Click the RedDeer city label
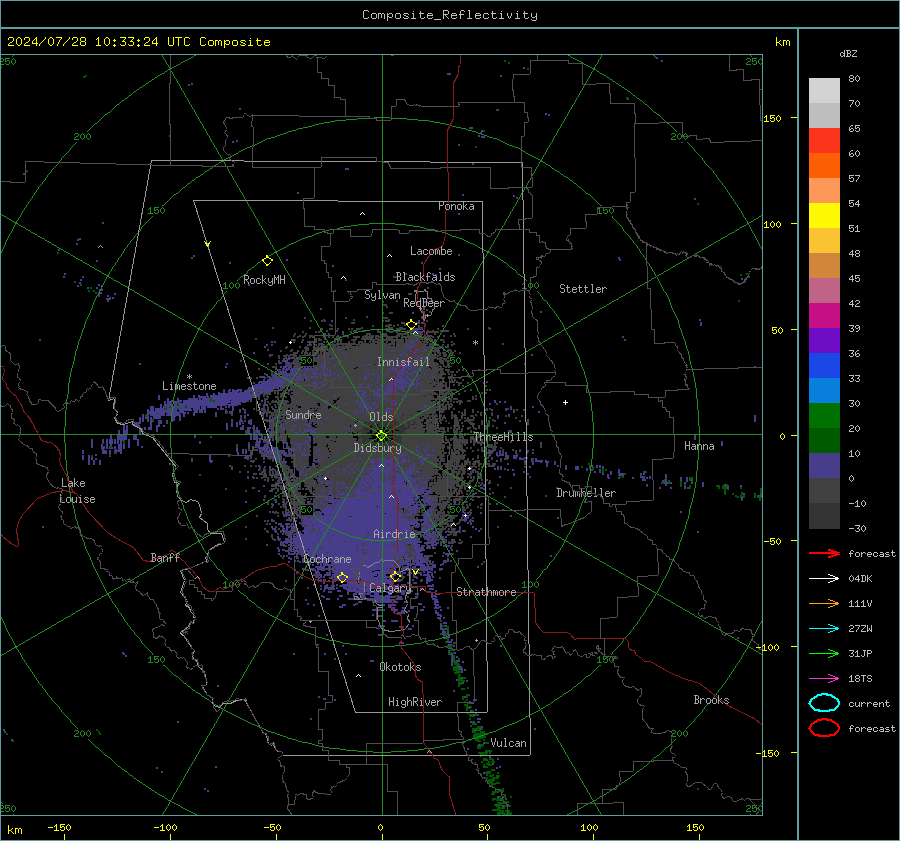This screenshot has width=900, height=841. (x=424, y=303)
